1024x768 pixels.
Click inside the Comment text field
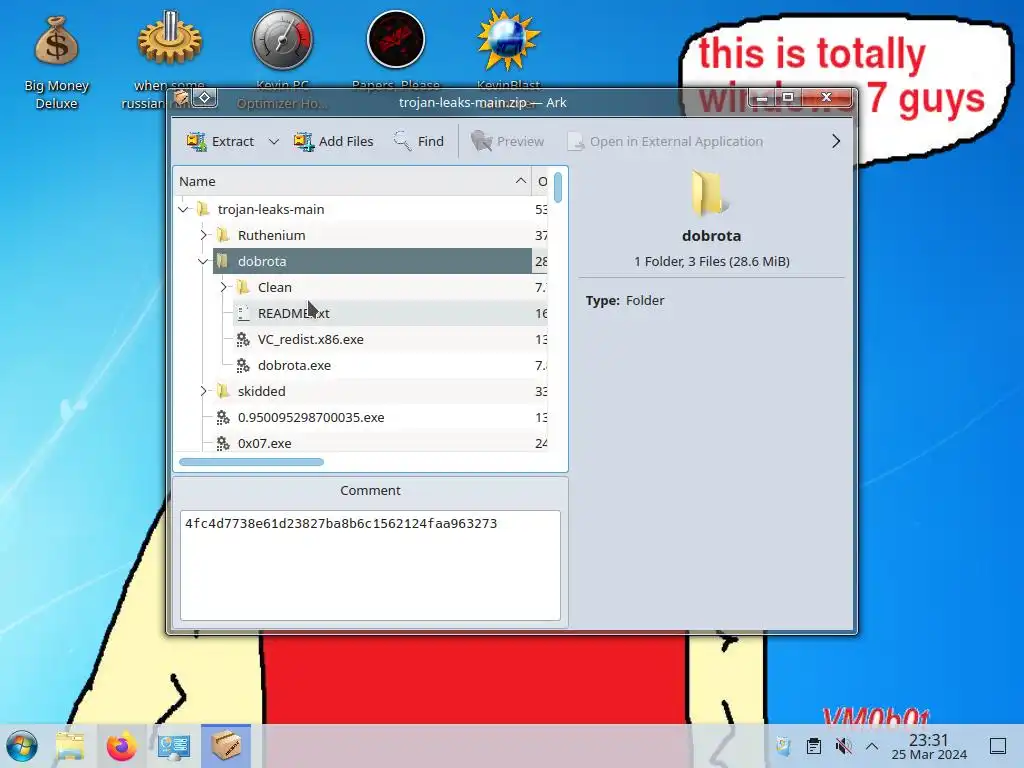pyautogui.click(x=370, y=566)
